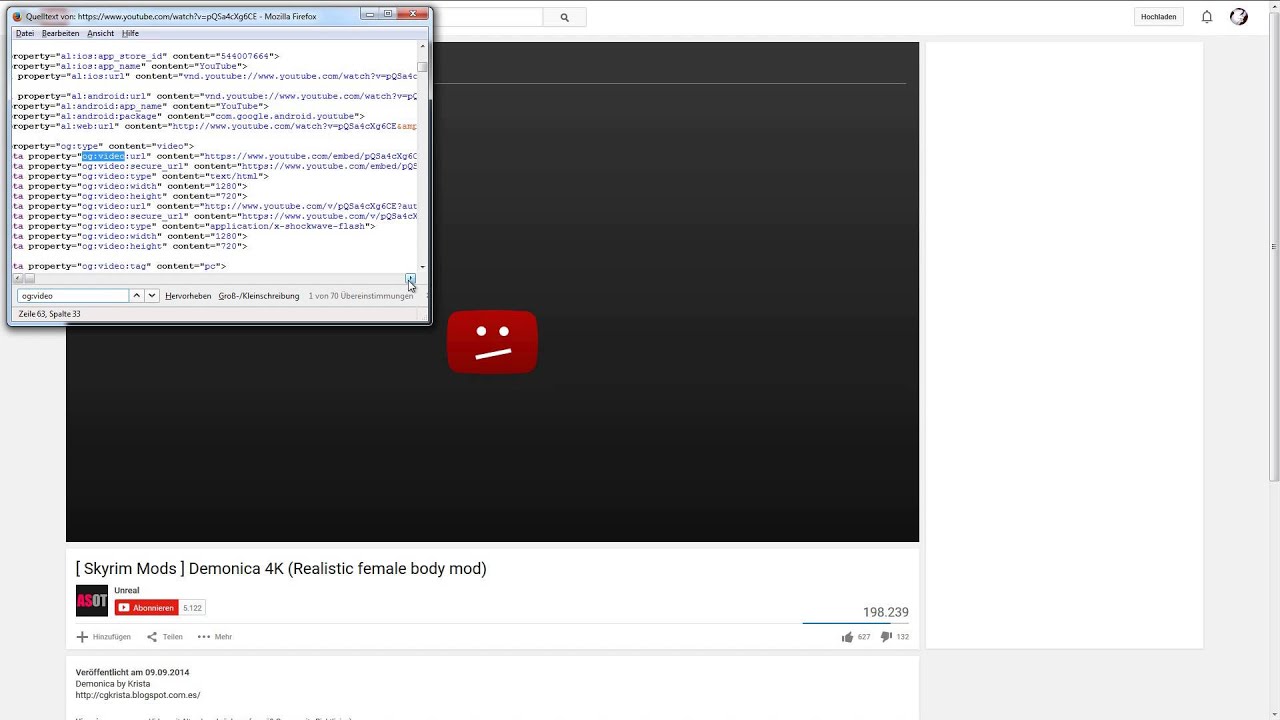Click horizontal scrollbar left arrow in source view
Viewport: 1280px width, 720px height.
(17, 278)
